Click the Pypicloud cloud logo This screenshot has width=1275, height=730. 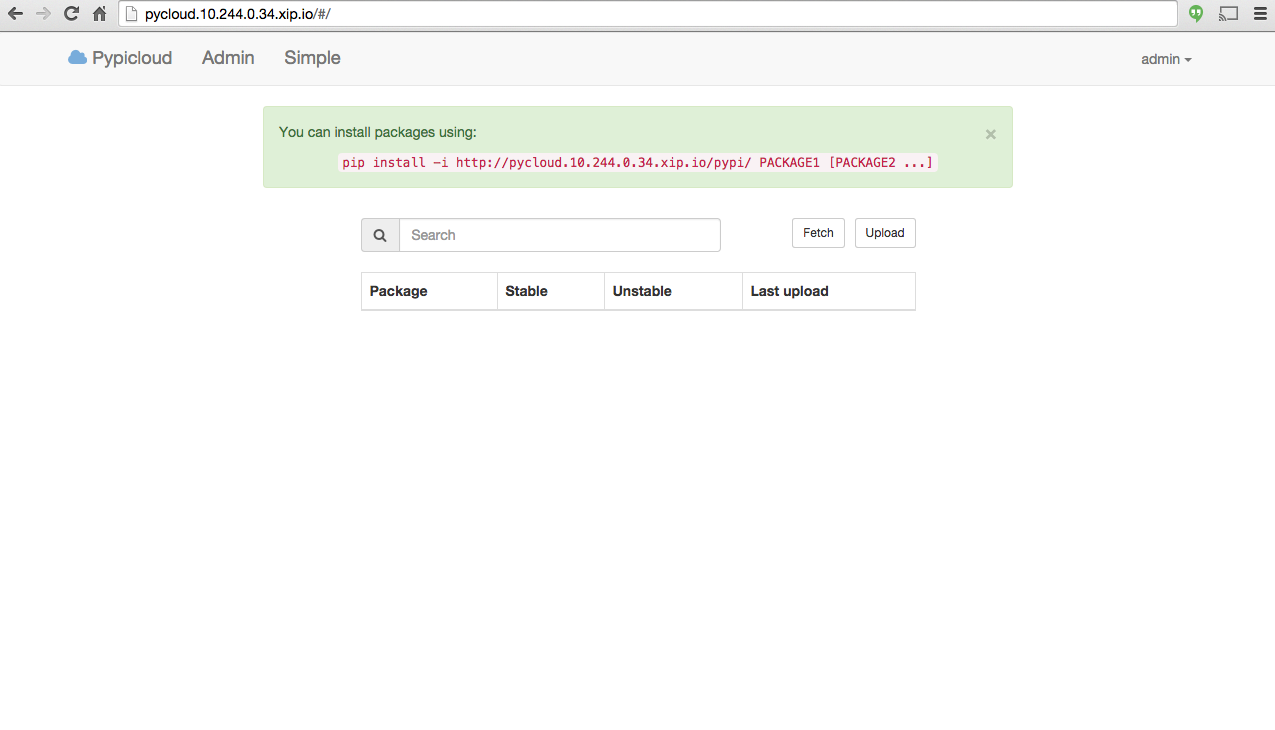77,58
